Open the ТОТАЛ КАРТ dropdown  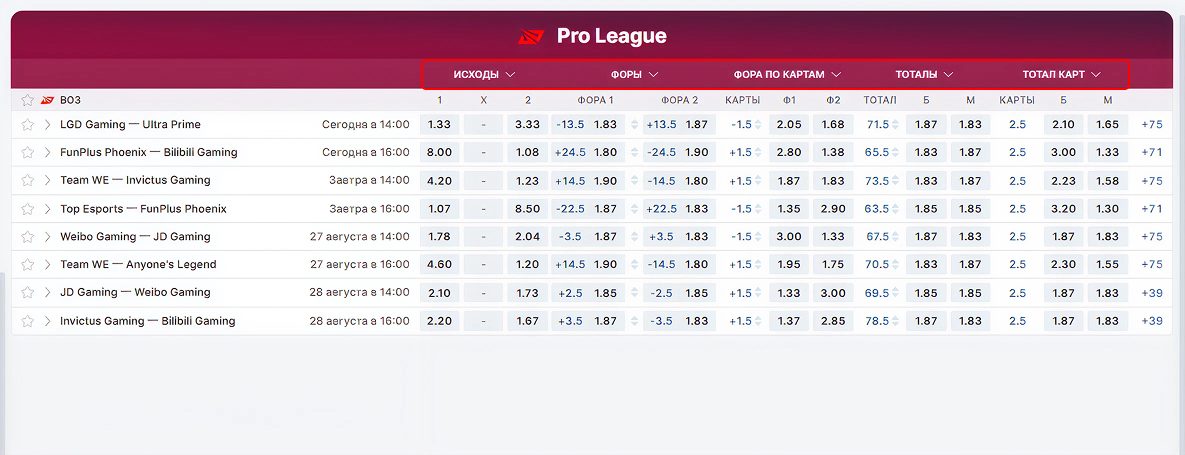coord(1061,75)
